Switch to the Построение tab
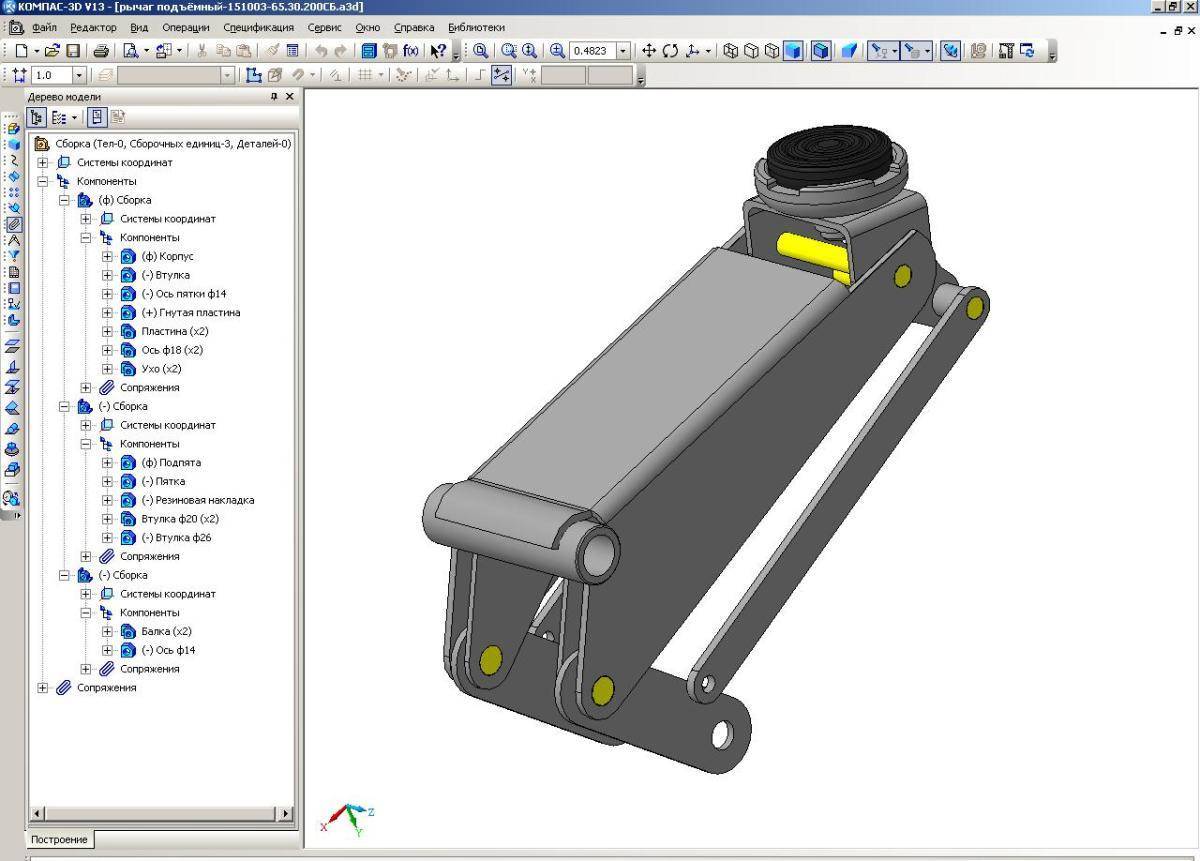This screenshot has height=861, width=1200. (x=59, y=839)
